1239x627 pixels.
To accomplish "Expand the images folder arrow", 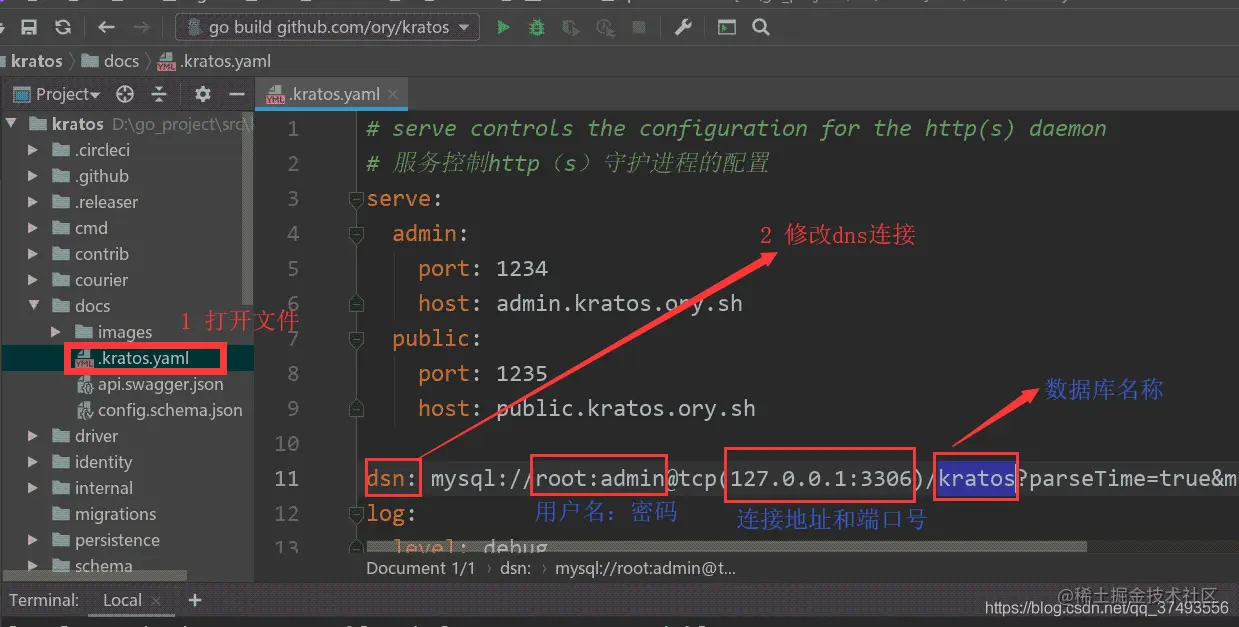I will (56, 332).
